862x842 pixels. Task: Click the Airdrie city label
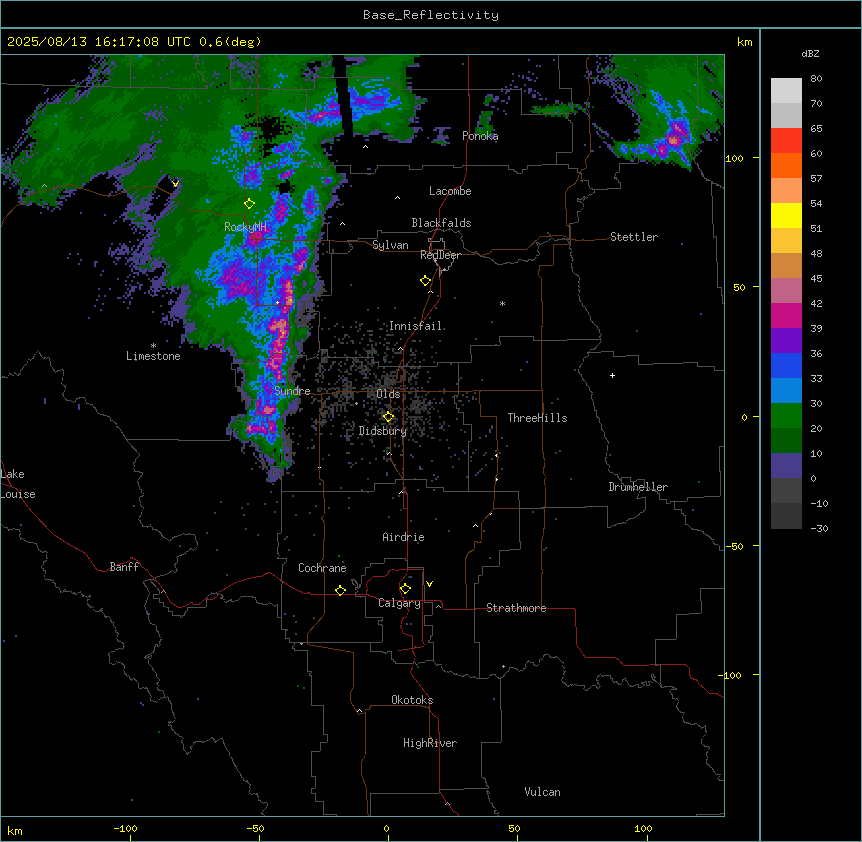(x=404, y=537)
